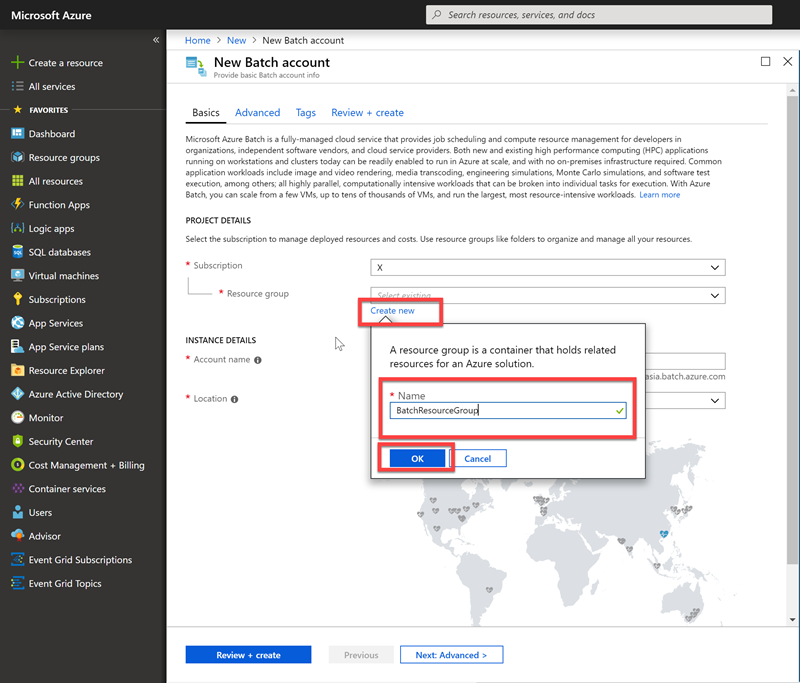
Task: Open All resources grid icon
Action: tap(17, 181)
